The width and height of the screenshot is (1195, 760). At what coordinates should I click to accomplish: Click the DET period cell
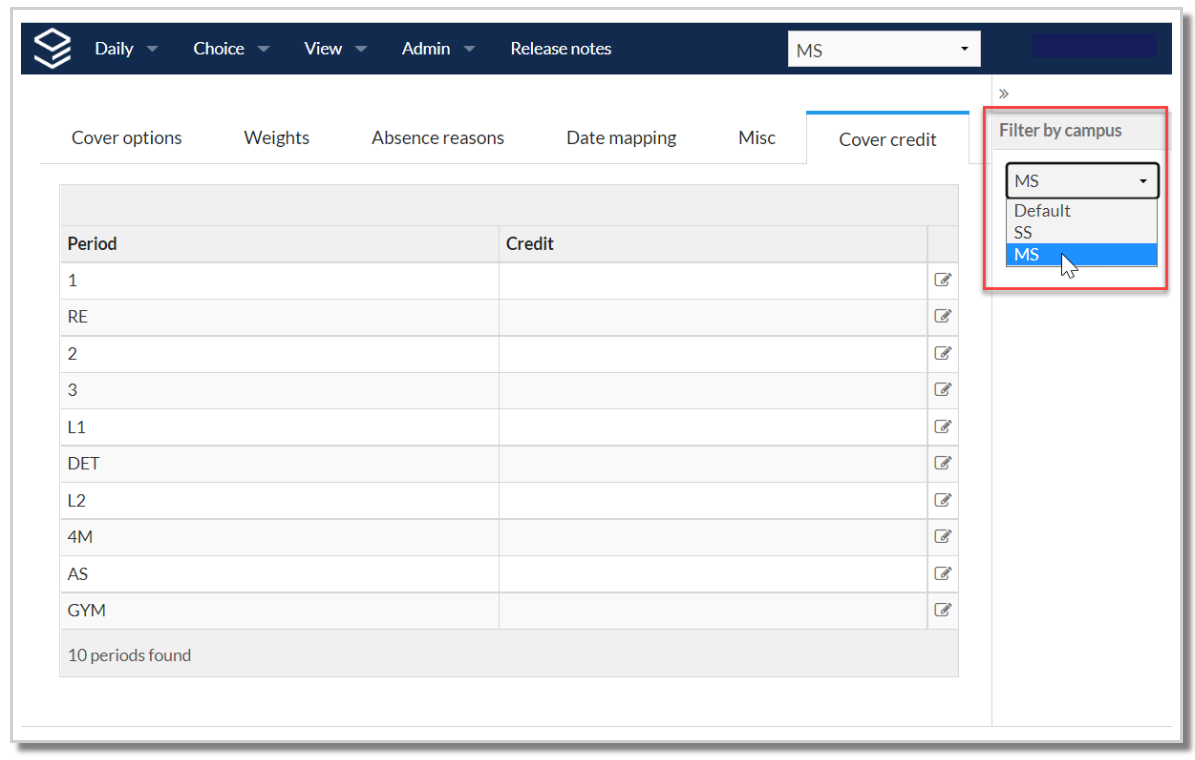pyautogui.click(x=280, y=463)
